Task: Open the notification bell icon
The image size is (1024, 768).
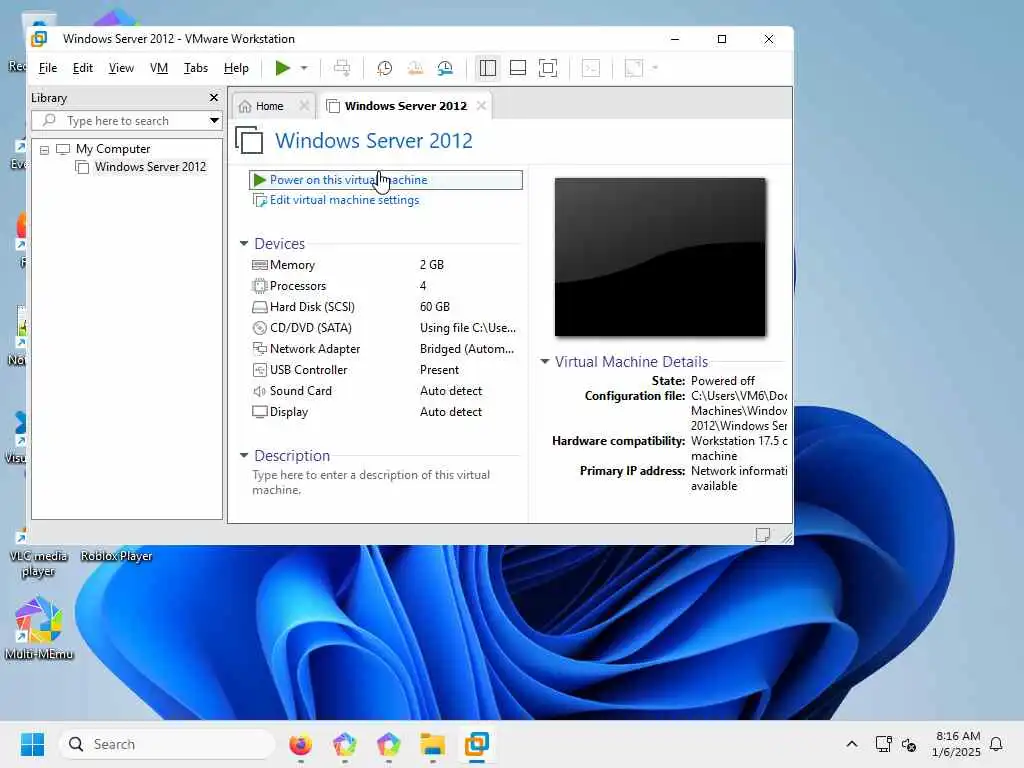Action: tap(996, 744)
